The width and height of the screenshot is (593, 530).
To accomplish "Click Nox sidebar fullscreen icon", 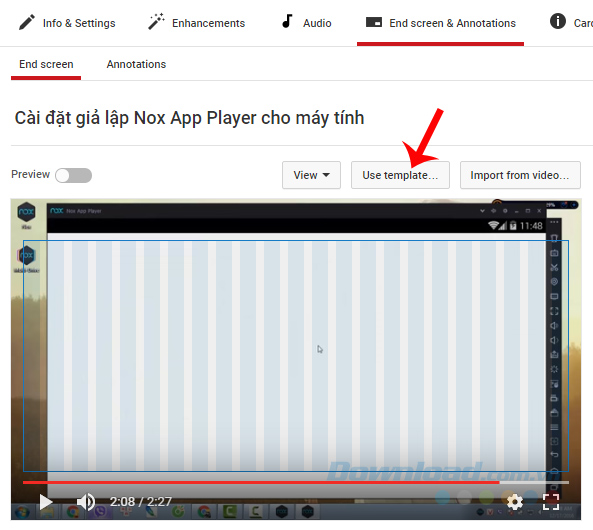I will pos(554,311).
